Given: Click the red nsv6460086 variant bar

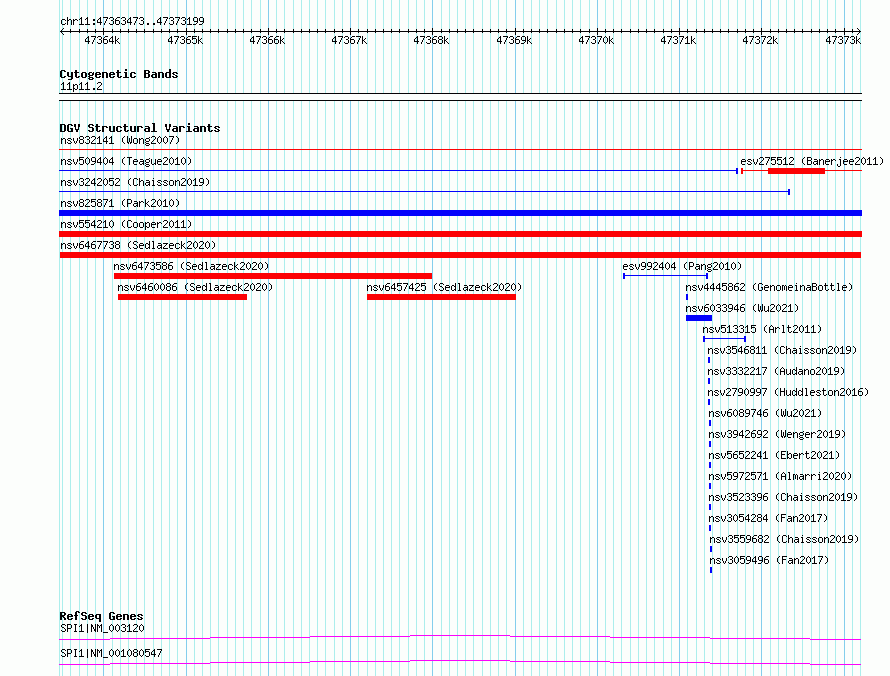Looking at the screenshot, I should point(182,297).
